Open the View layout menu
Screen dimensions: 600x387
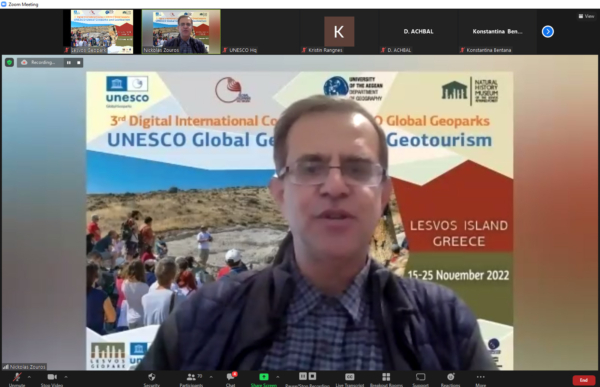pyautogui.click(x=586, y=16)
